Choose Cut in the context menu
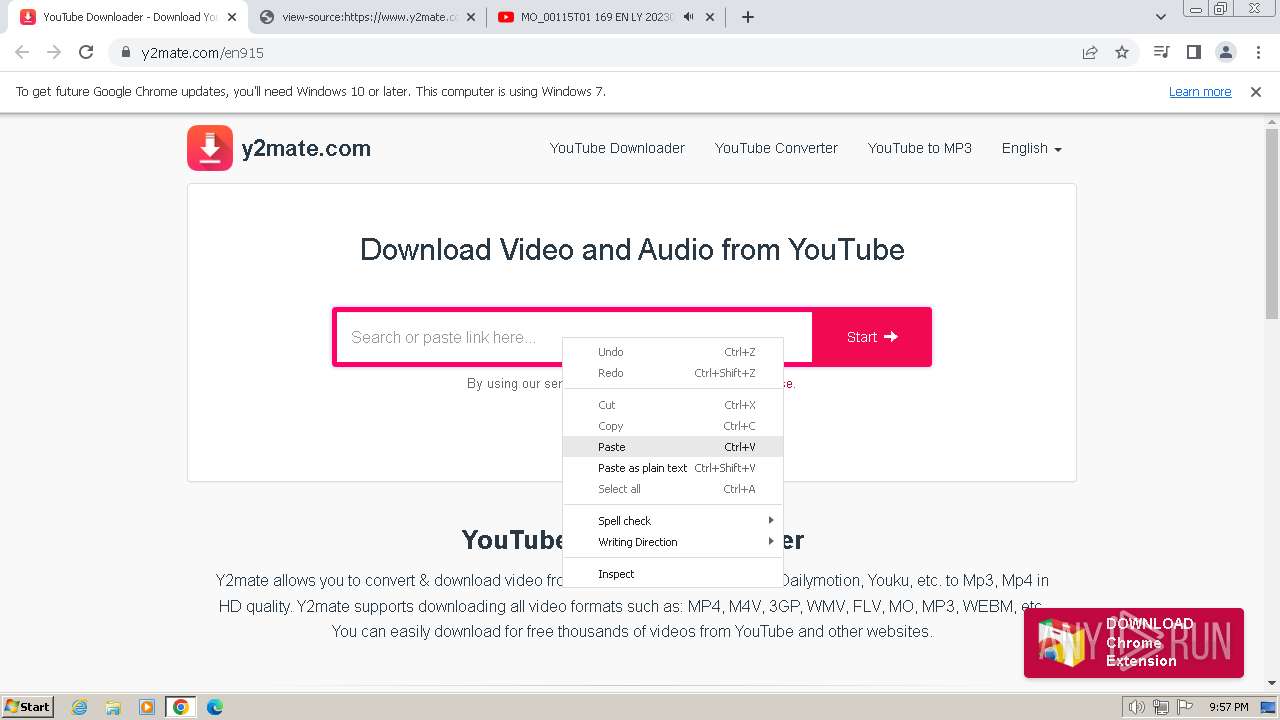This screenshot has width=1280, height=720. click(x=673, y=405)
